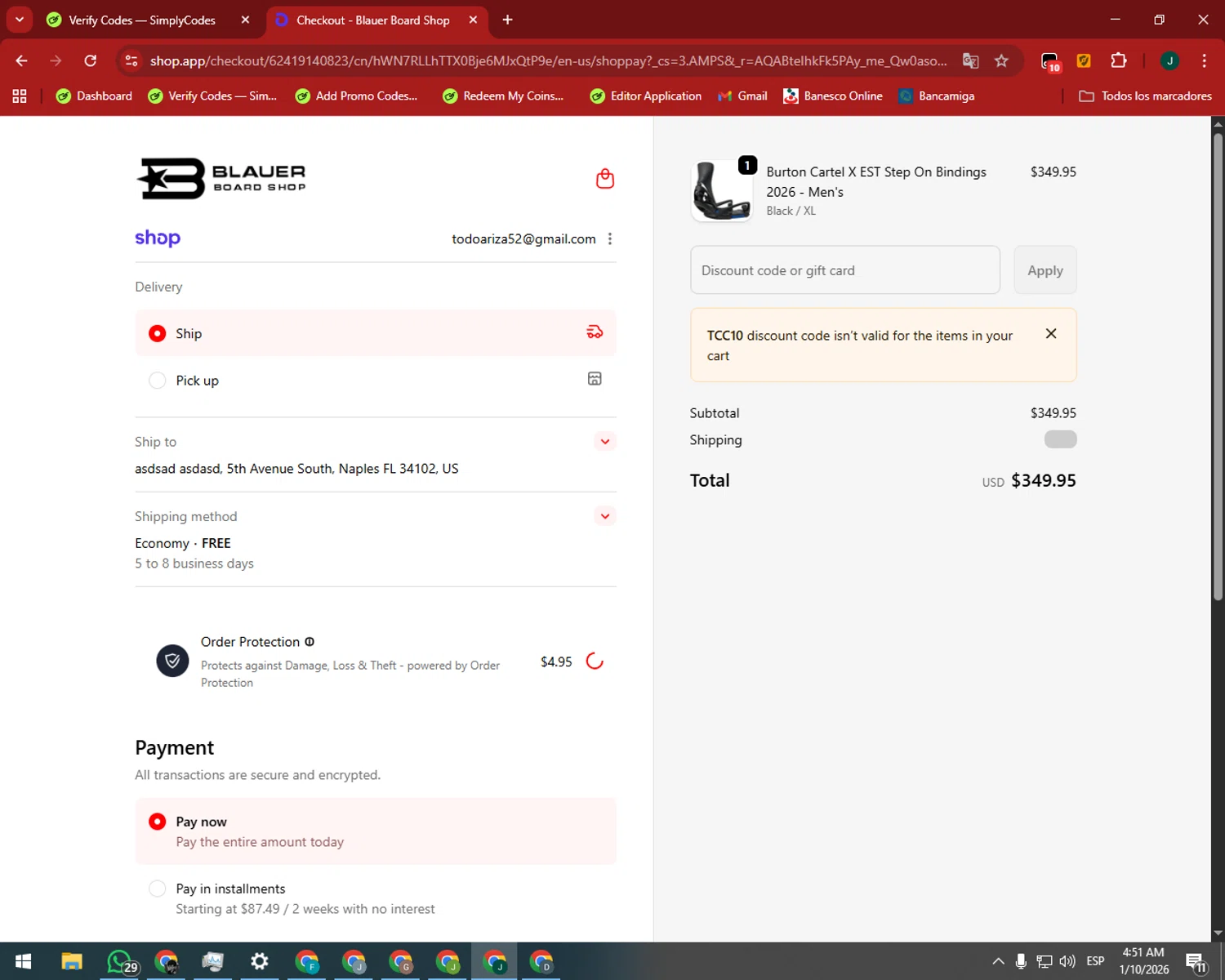
Task: Open the apps grid in bookmarks bar
Action: tap(20, 96)
